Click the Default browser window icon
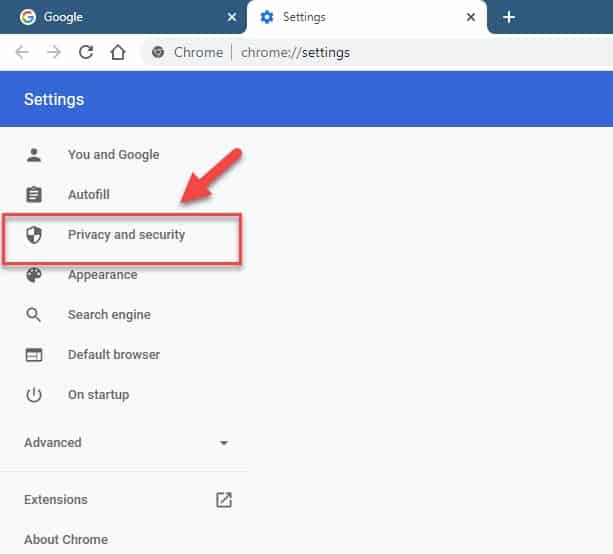Viewport: 613px width, 554px height. 34,355
